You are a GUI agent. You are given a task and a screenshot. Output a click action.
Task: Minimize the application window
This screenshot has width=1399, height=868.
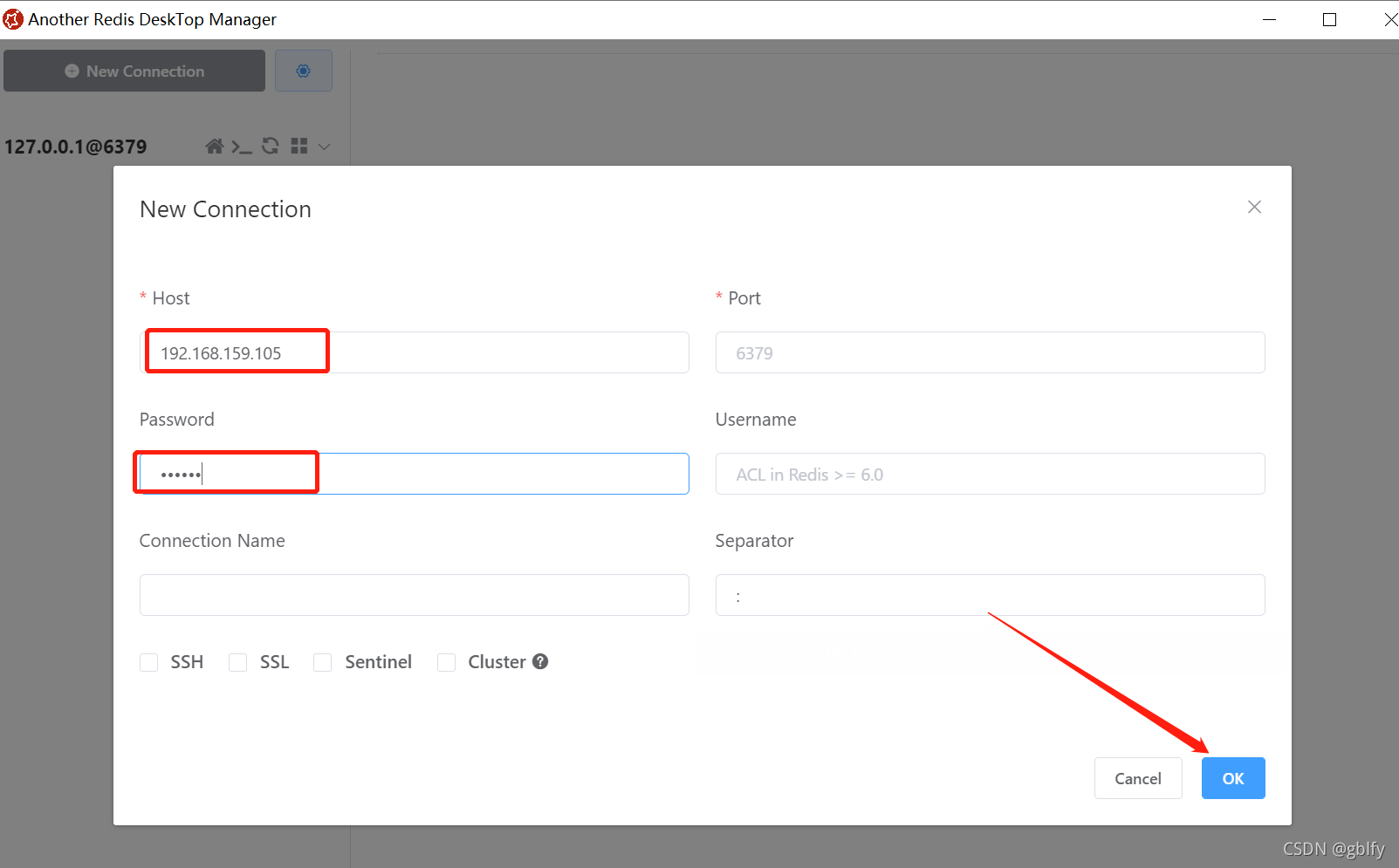pyautogui.click(x=1269, y=19)
